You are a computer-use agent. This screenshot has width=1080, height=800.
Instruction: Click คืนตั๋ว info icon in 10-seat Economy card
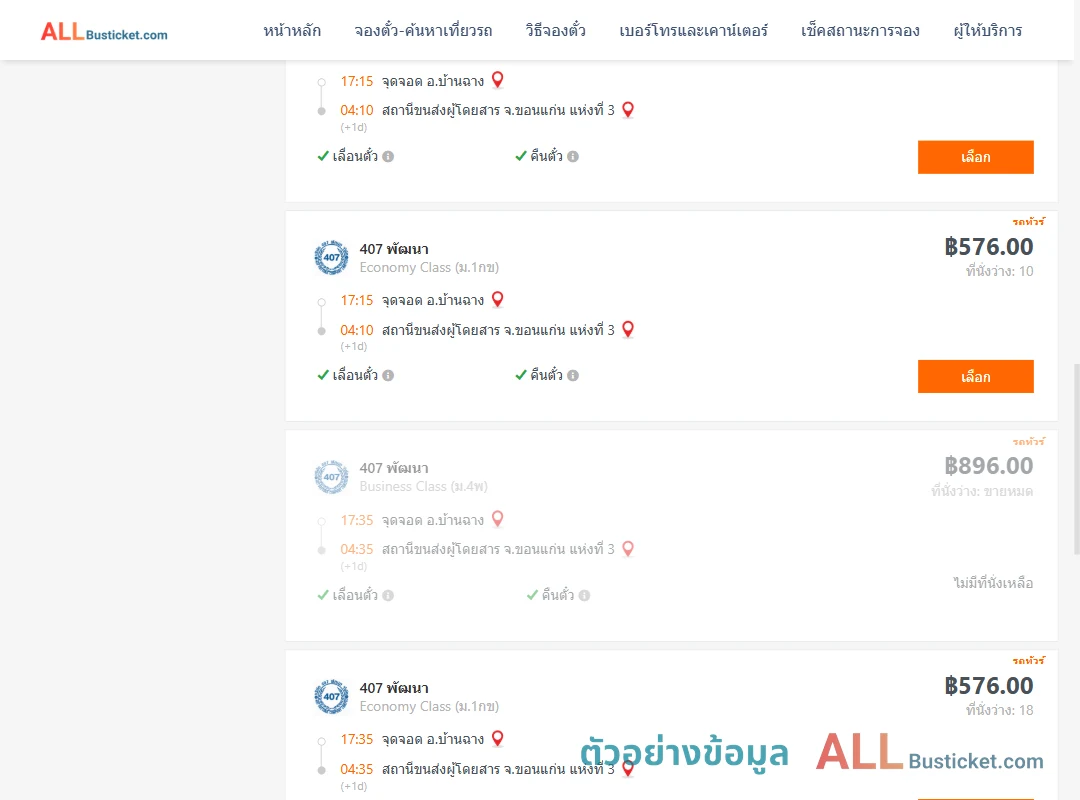(x=573, y=376)
